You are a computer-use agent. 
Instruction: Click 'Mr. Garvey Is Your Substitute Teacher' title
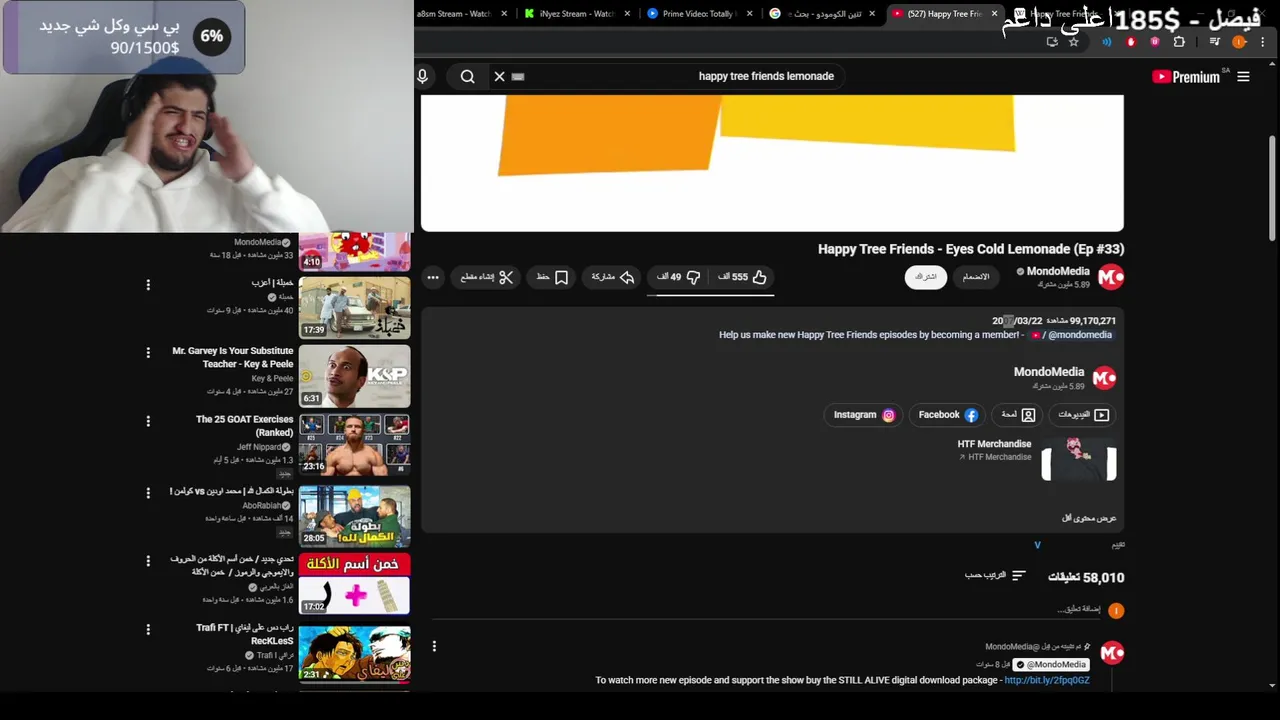point(233,358)
